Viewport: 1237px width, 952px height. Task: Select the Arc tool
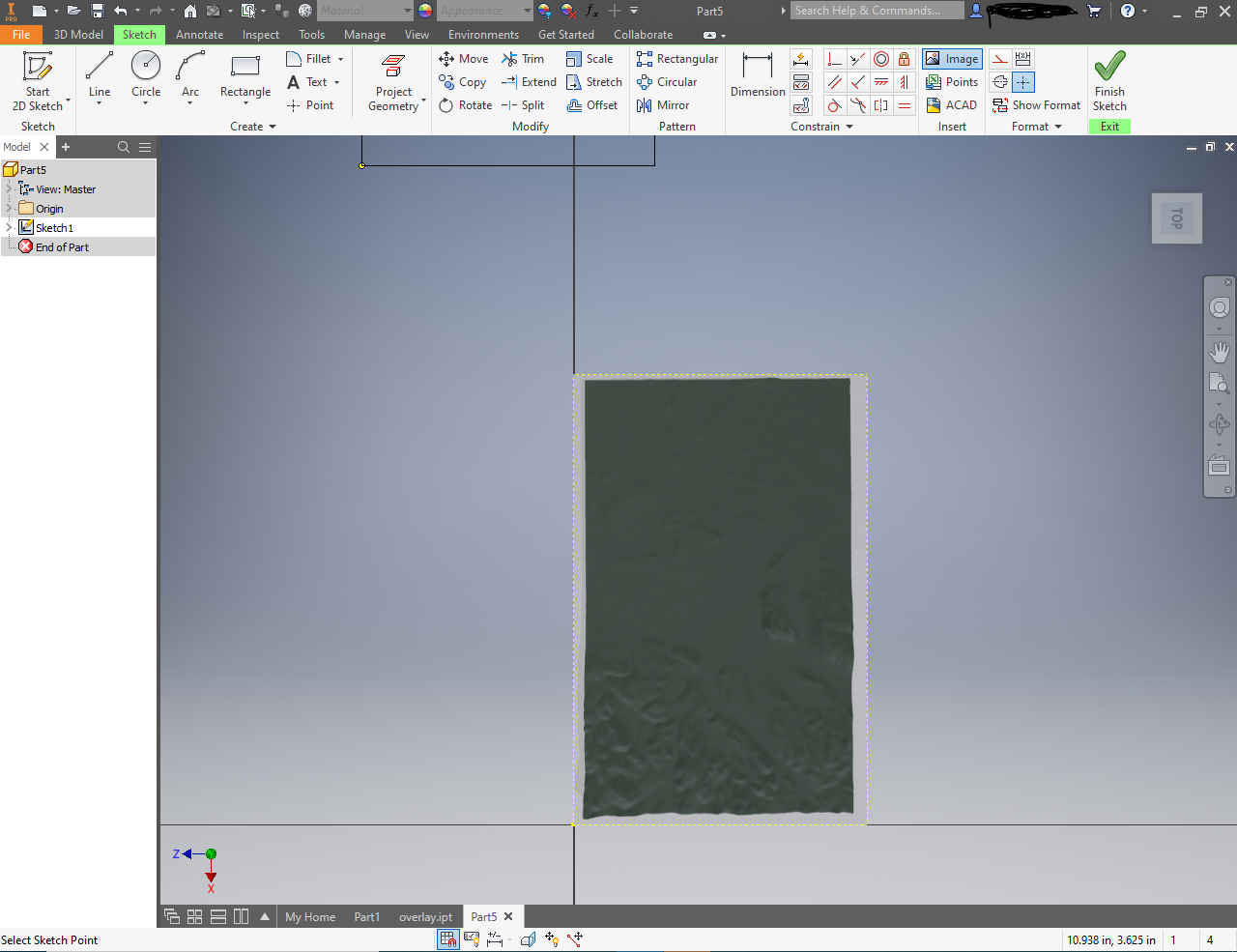(x=190, y=75)
